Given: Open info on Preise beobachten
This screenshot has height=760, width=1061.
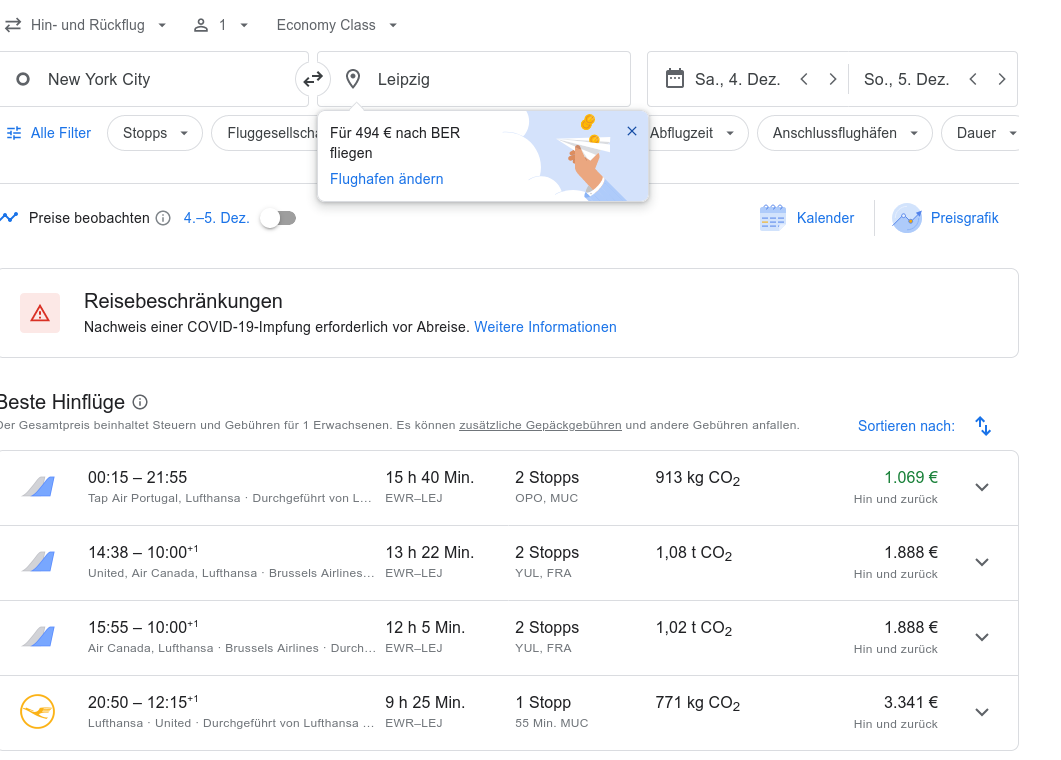Looking at the screenshot, I should click(x=163, y=218).
